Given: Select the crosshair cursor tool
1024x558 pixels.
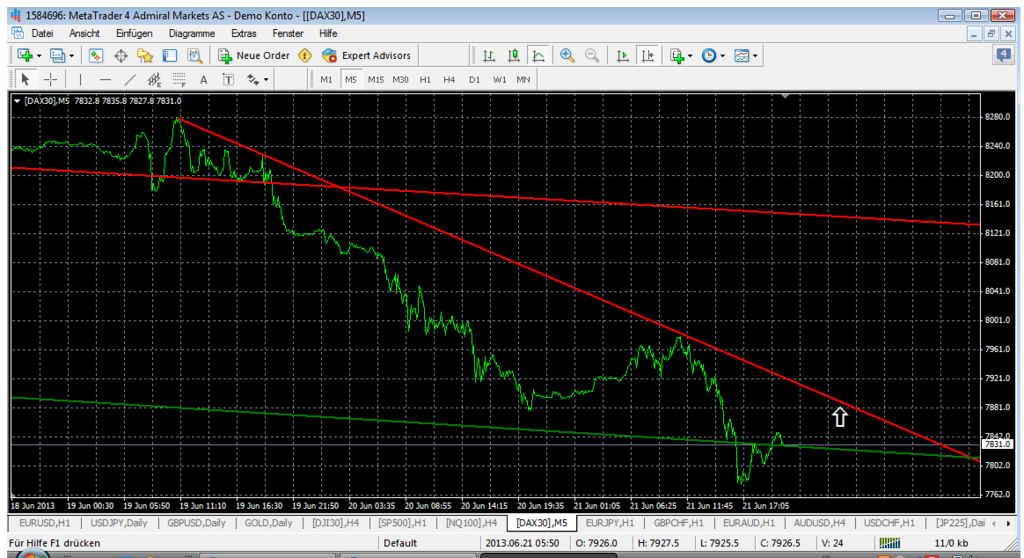Looking at the screenshot, I should [x=50, y=80].
